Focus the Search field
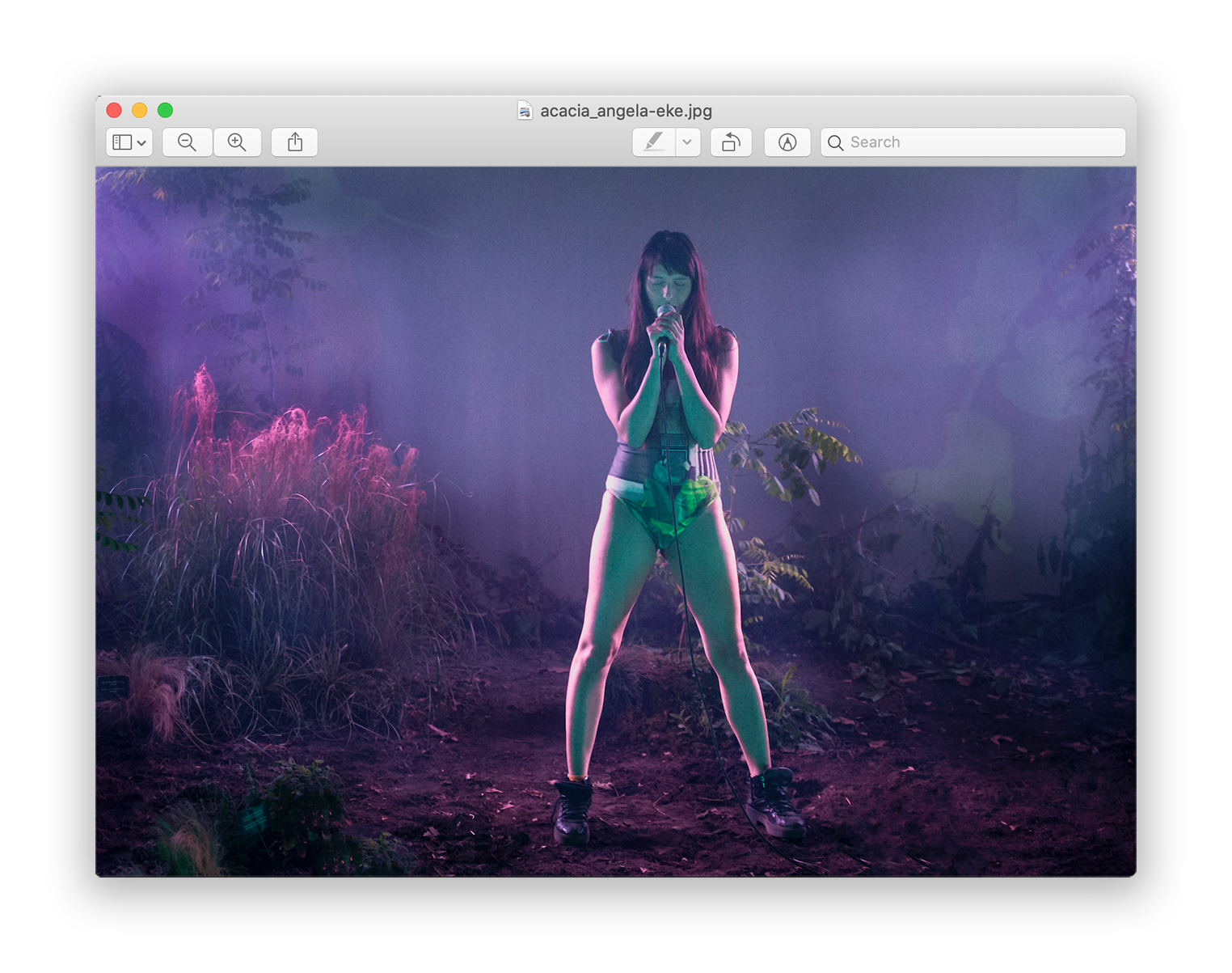Screen dimensions: 1232x973 click(973, 142)
